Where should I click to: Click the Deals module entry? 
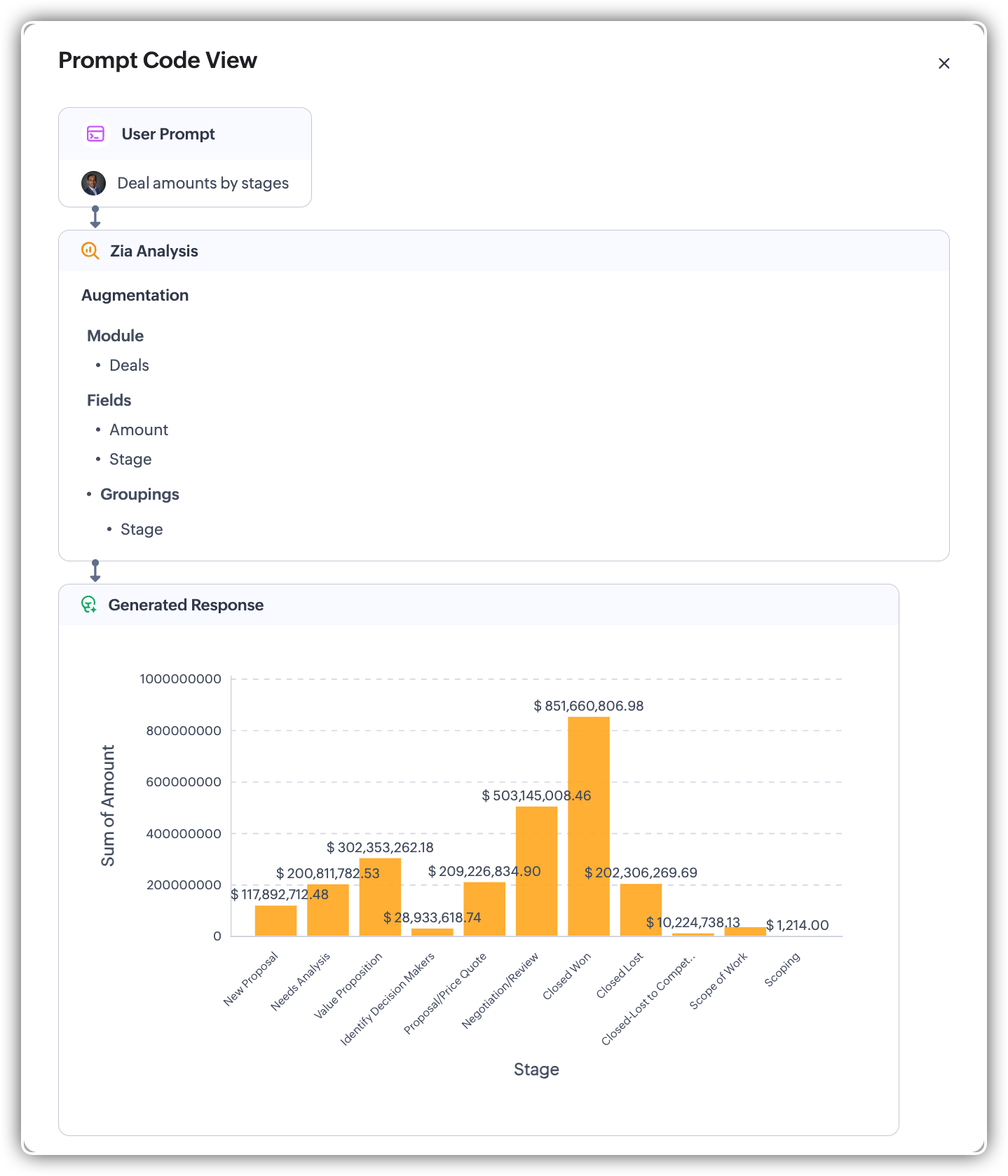[x=129, y=365]
